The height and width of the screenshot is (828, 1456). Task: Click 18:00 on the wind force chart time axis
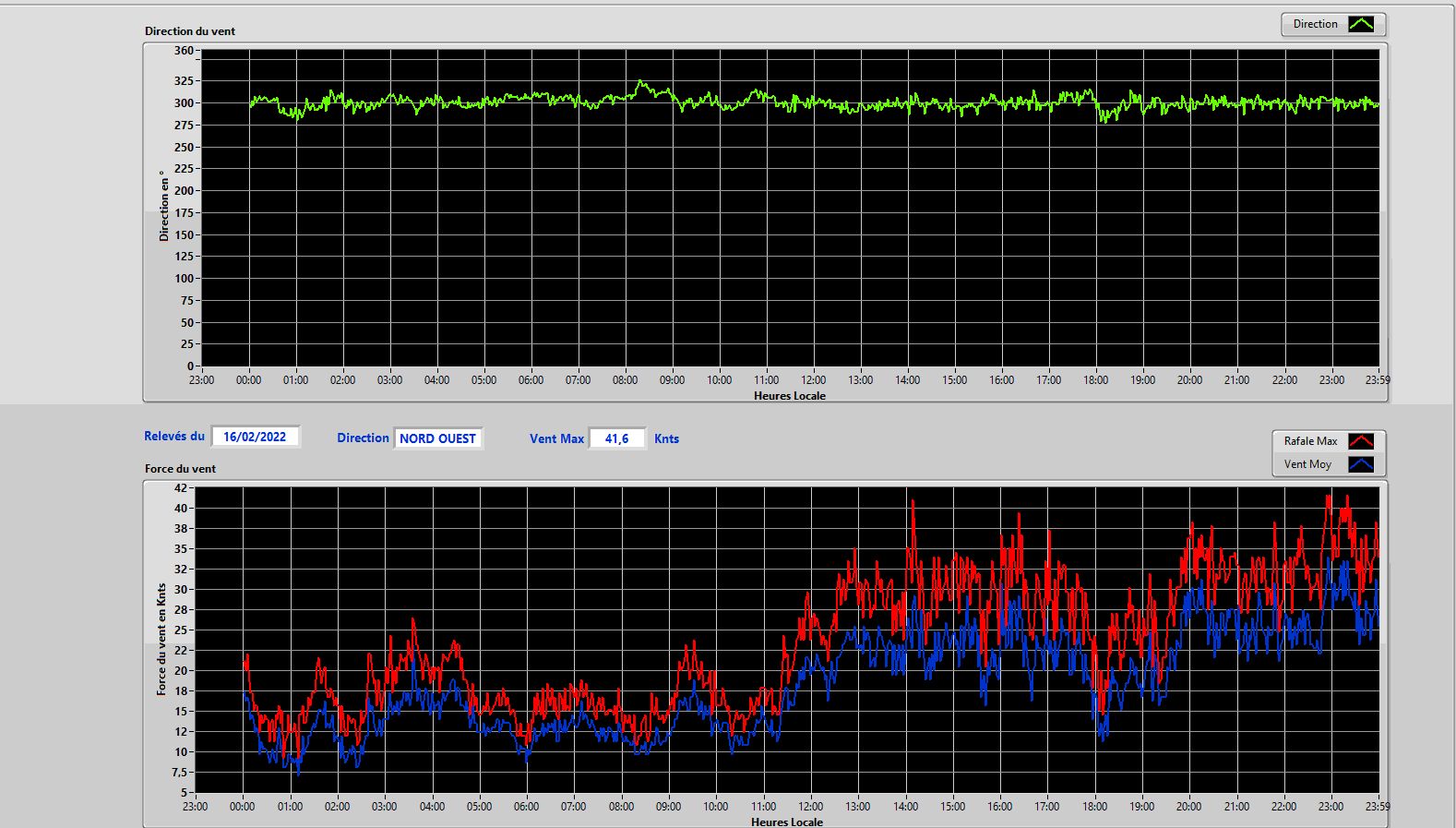click(x=1094, y=806)
